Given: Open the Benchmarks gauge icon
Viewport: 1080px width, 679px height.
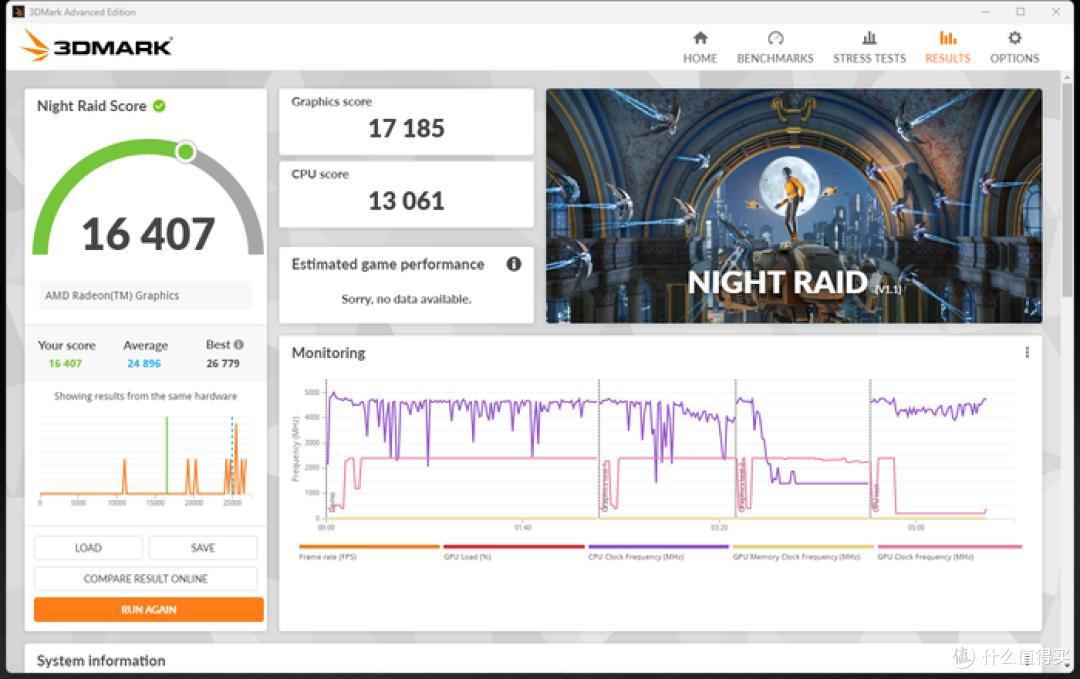Looking at the screenshot, I should click(x=775, y=38).
